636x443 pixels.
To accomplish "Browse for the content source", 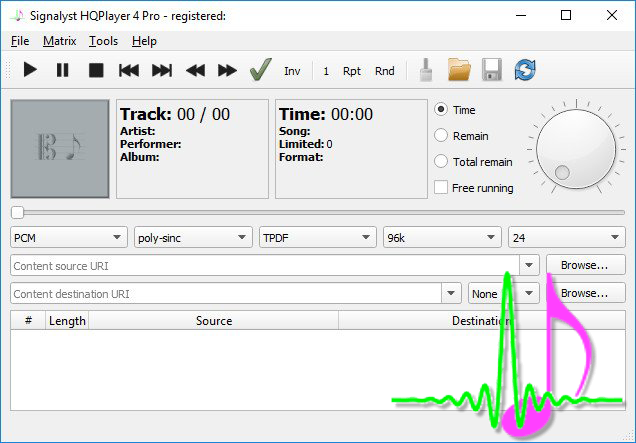I will pyautogui.click(x=586, y=265).
